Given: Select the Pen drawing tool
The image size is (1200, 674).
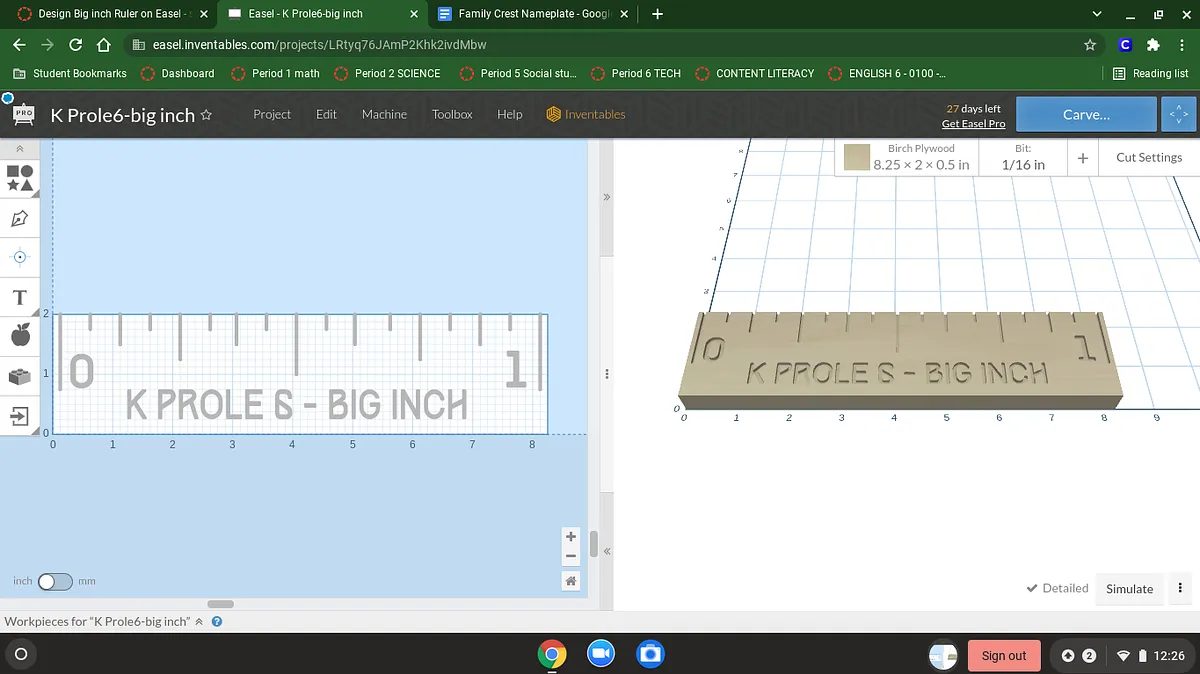Looking at the screenshot, I should point(19,218).
